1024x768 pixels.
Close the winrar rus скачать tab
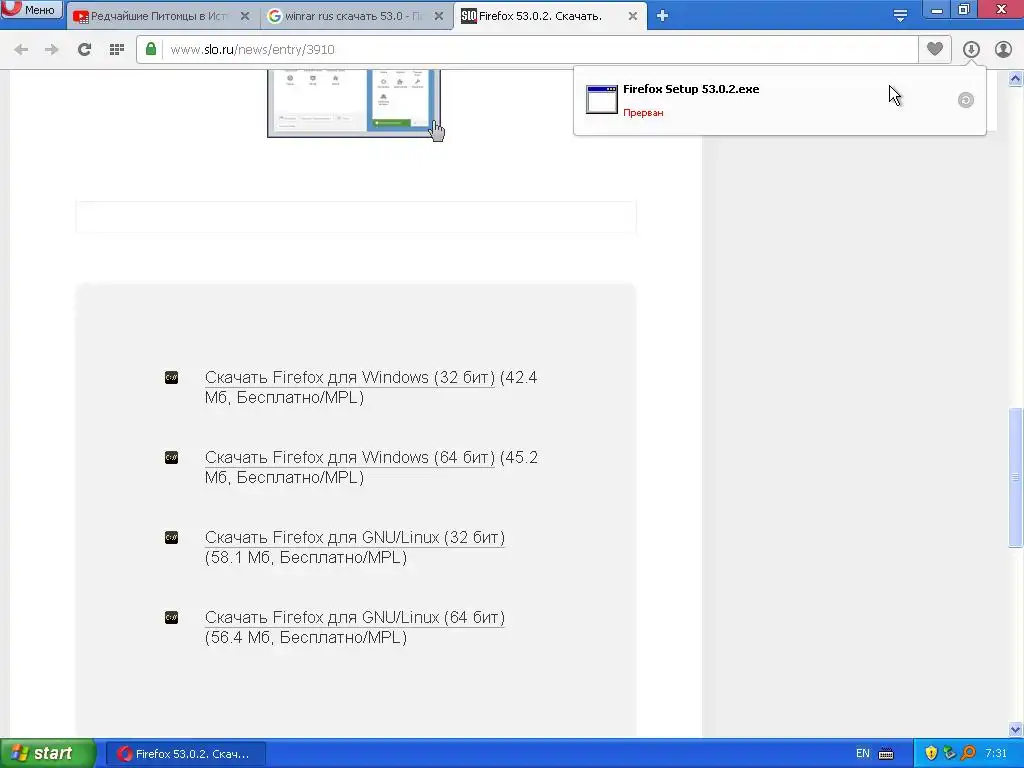[x=439, y=16]
